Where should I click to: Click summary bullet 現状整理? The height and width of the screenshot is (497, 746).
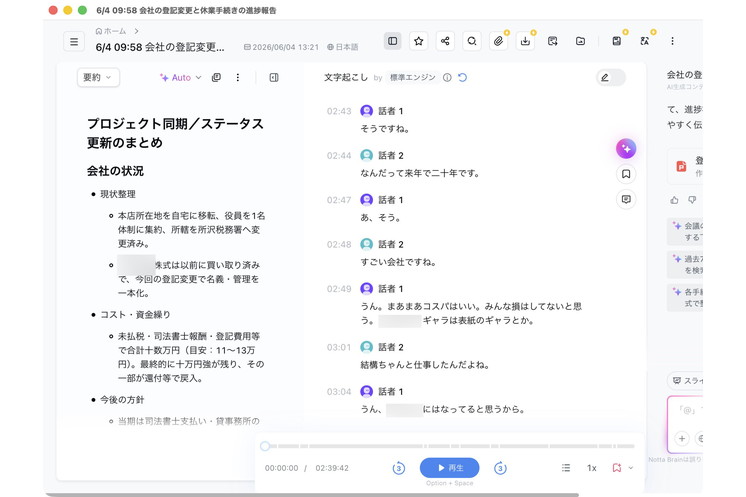pyautogui.click(x=118, y=194)
